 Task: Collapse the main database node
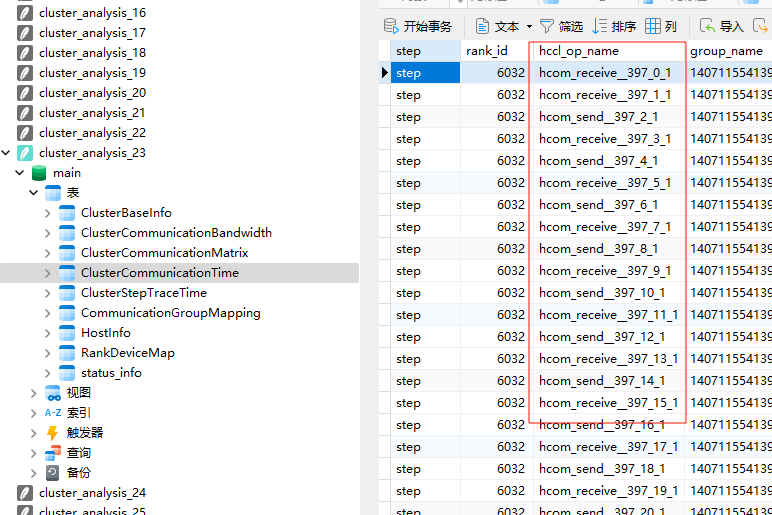[x=20, y=173]
